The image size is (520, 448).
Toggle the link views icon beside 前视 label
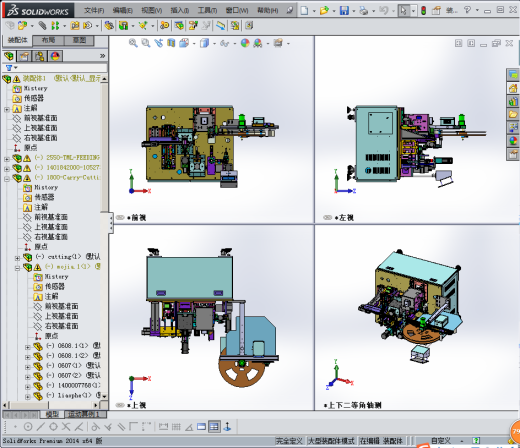coord(120,218)
